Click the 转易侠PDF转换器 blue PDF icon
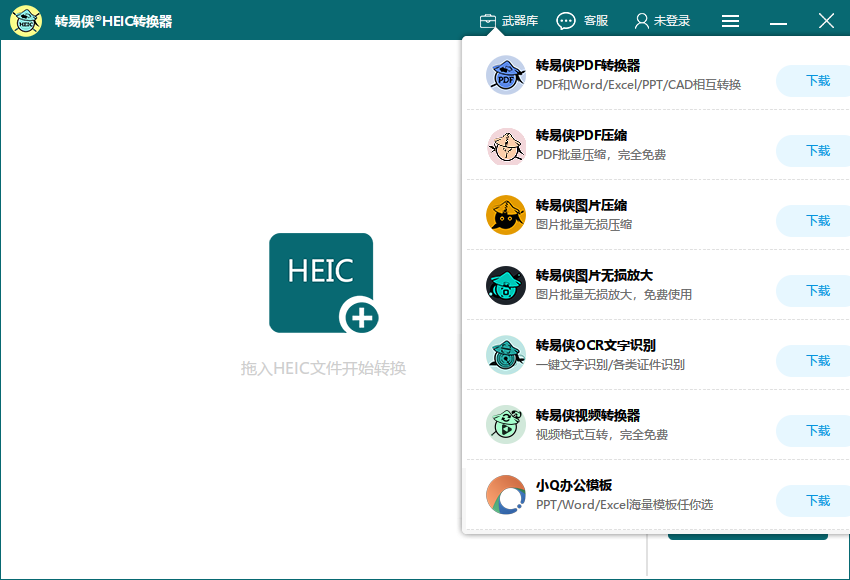This screenshot has height=580, width=850. coord(506,74)
